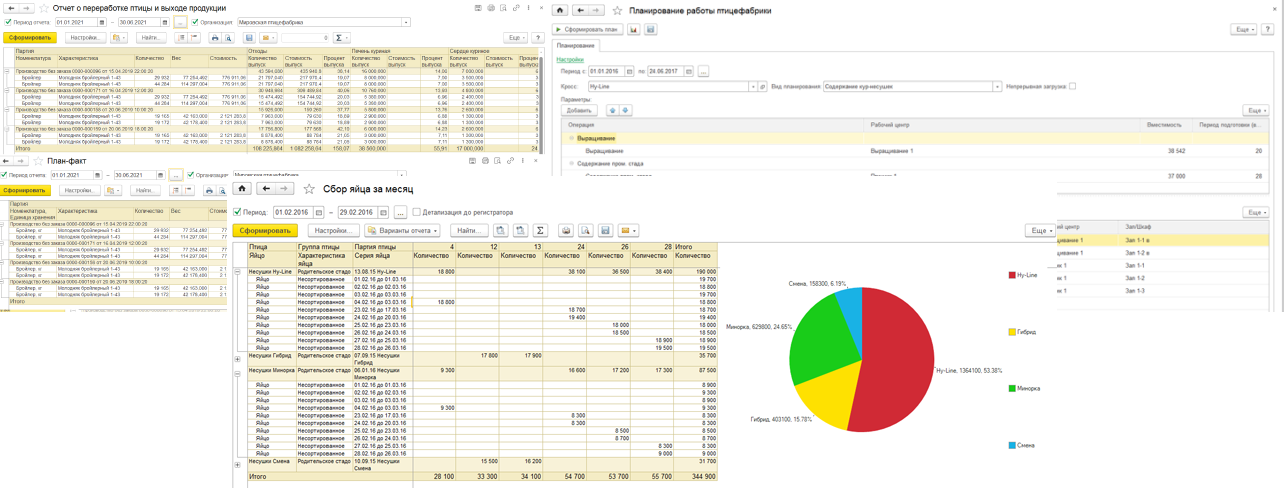The image size is (1284, 488).
Task: Click the red Hy-Line legend swatch
Action: 1012,275
